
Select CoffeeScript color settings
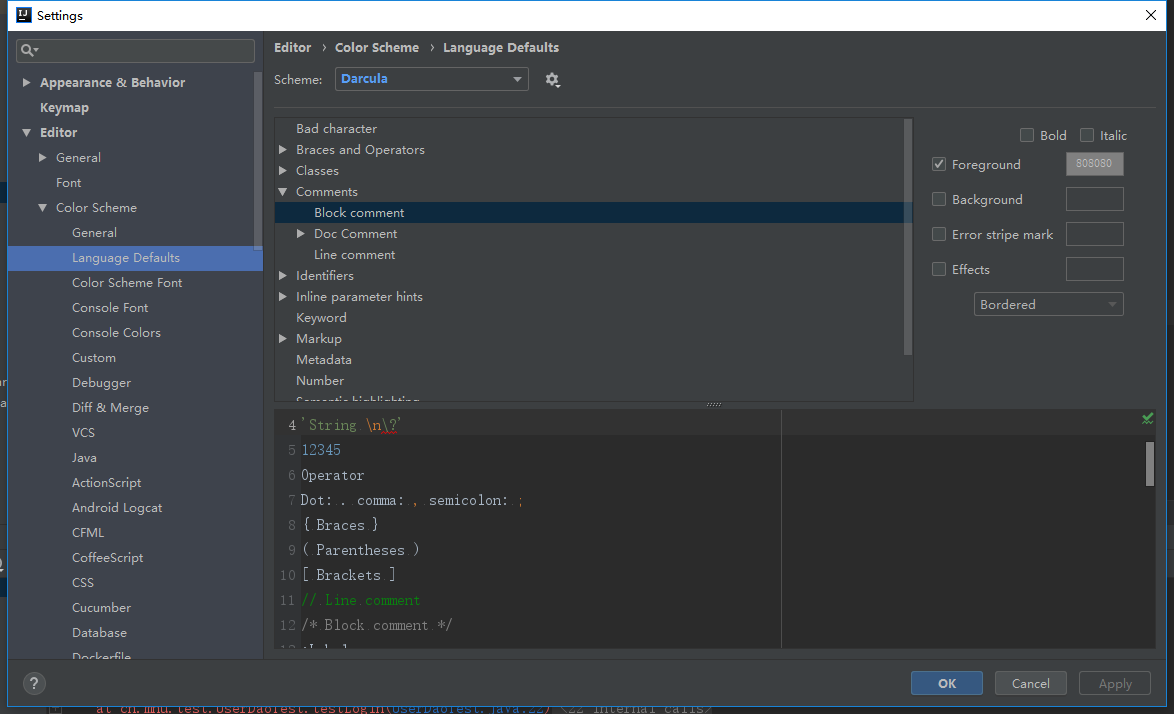coord(107,558)
